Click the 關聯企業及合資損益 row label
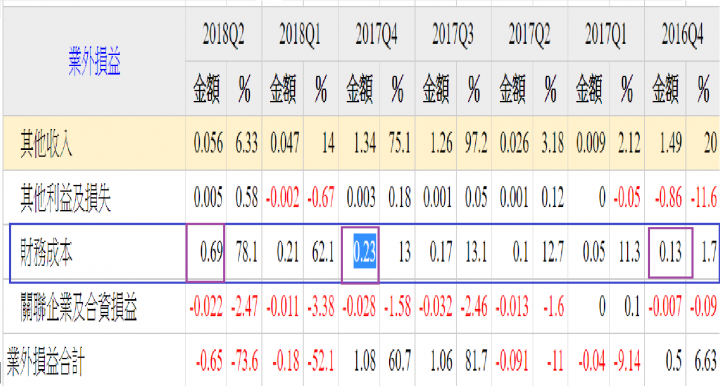 pyautogui.click(x=79, y=307)
